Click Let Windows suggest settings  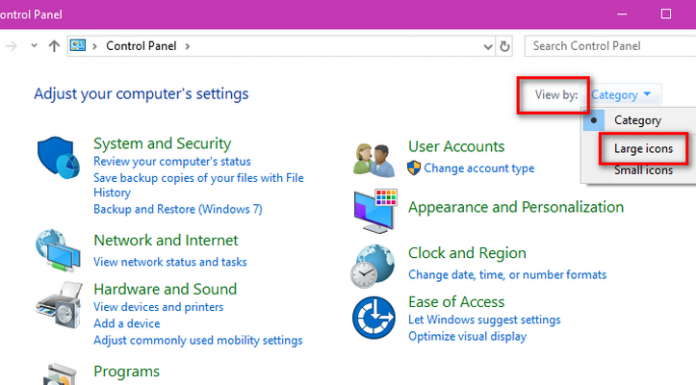click(484, 320)
